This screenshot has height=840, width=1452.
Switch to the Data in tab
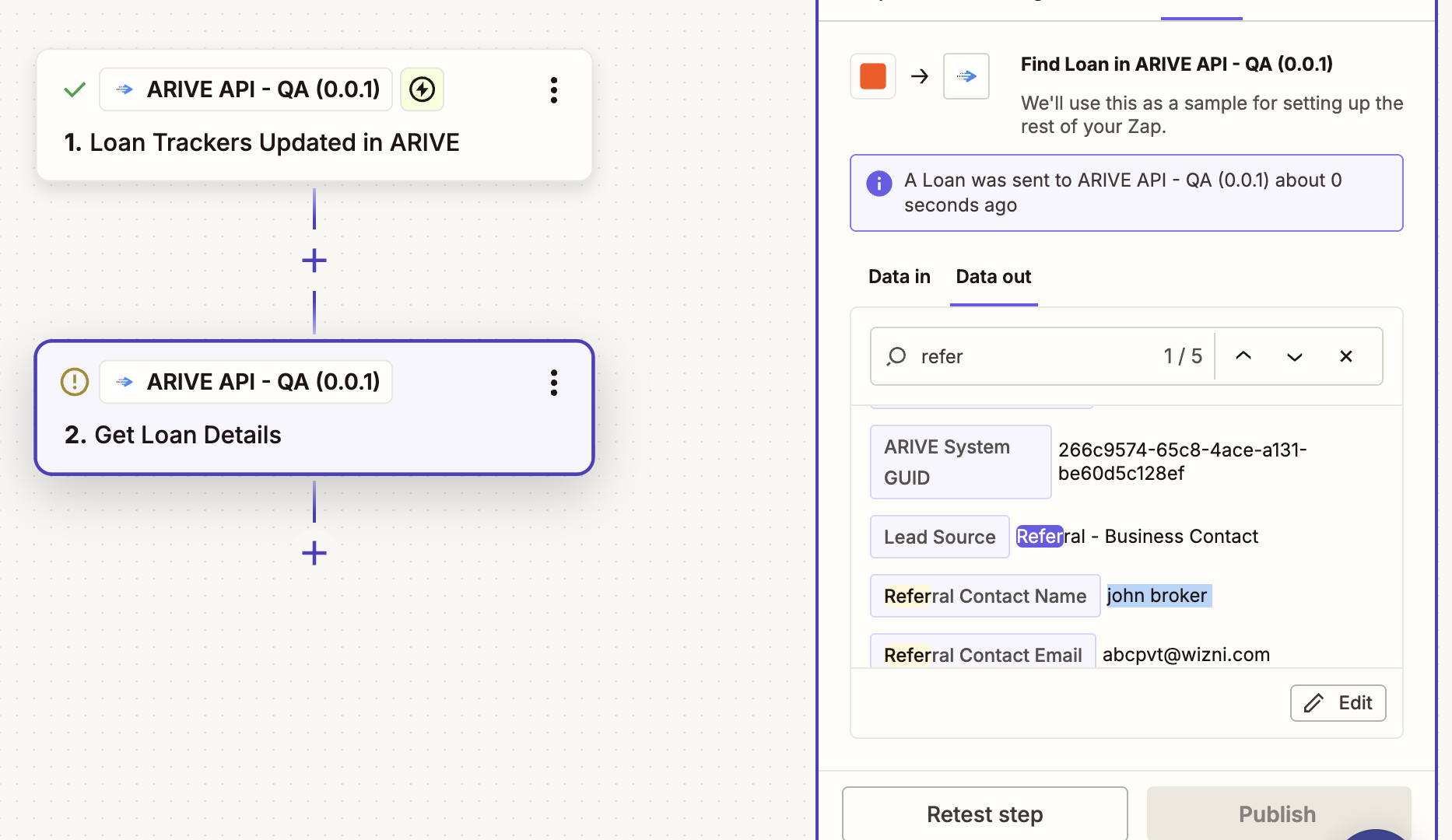click(x=900, y=277)
